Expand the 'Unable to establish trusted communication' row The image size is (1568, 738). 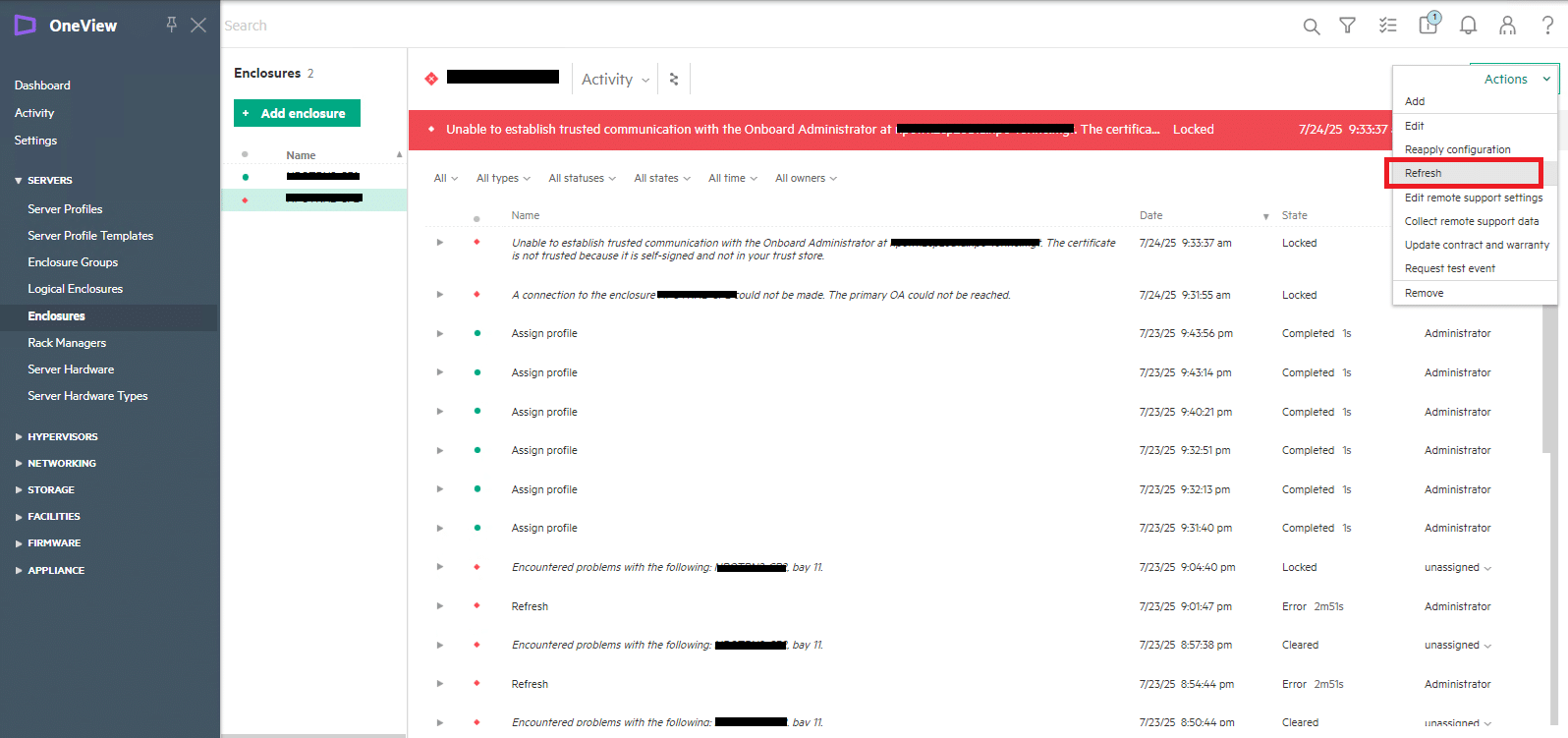[439, 242]
